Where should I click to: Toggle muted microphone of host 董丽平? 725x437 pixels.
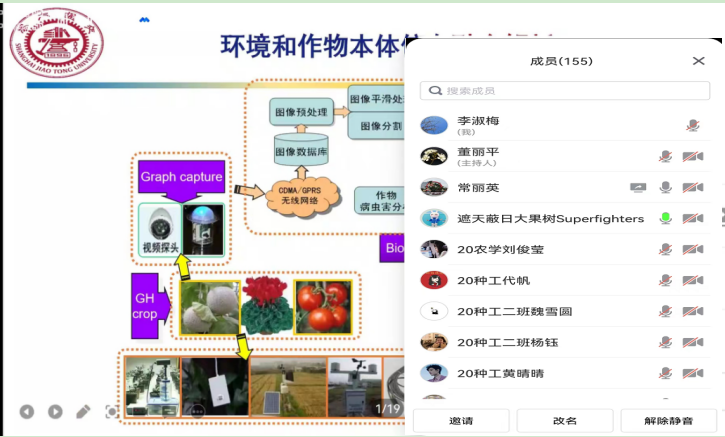click(665, 157)
